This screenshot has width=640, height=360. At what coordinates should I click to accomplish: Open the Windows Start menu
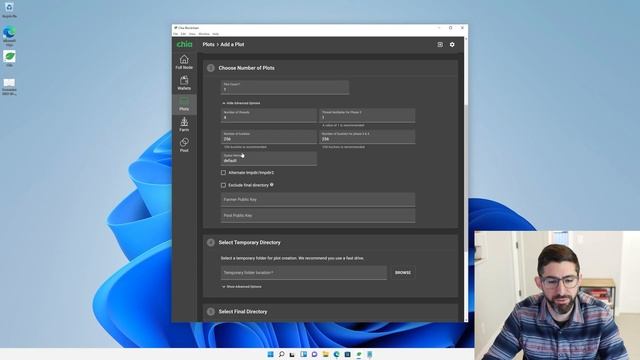270,354
